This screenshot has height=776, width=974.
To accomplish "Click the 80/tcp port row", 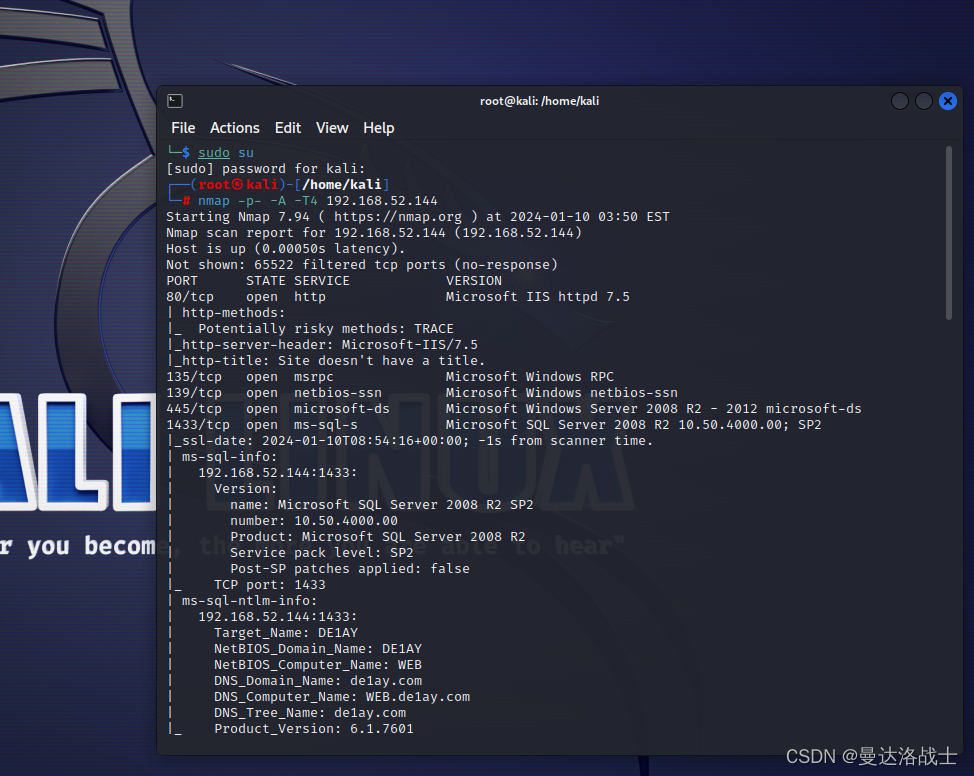I will pyautogui.click(x=398, y=297).
